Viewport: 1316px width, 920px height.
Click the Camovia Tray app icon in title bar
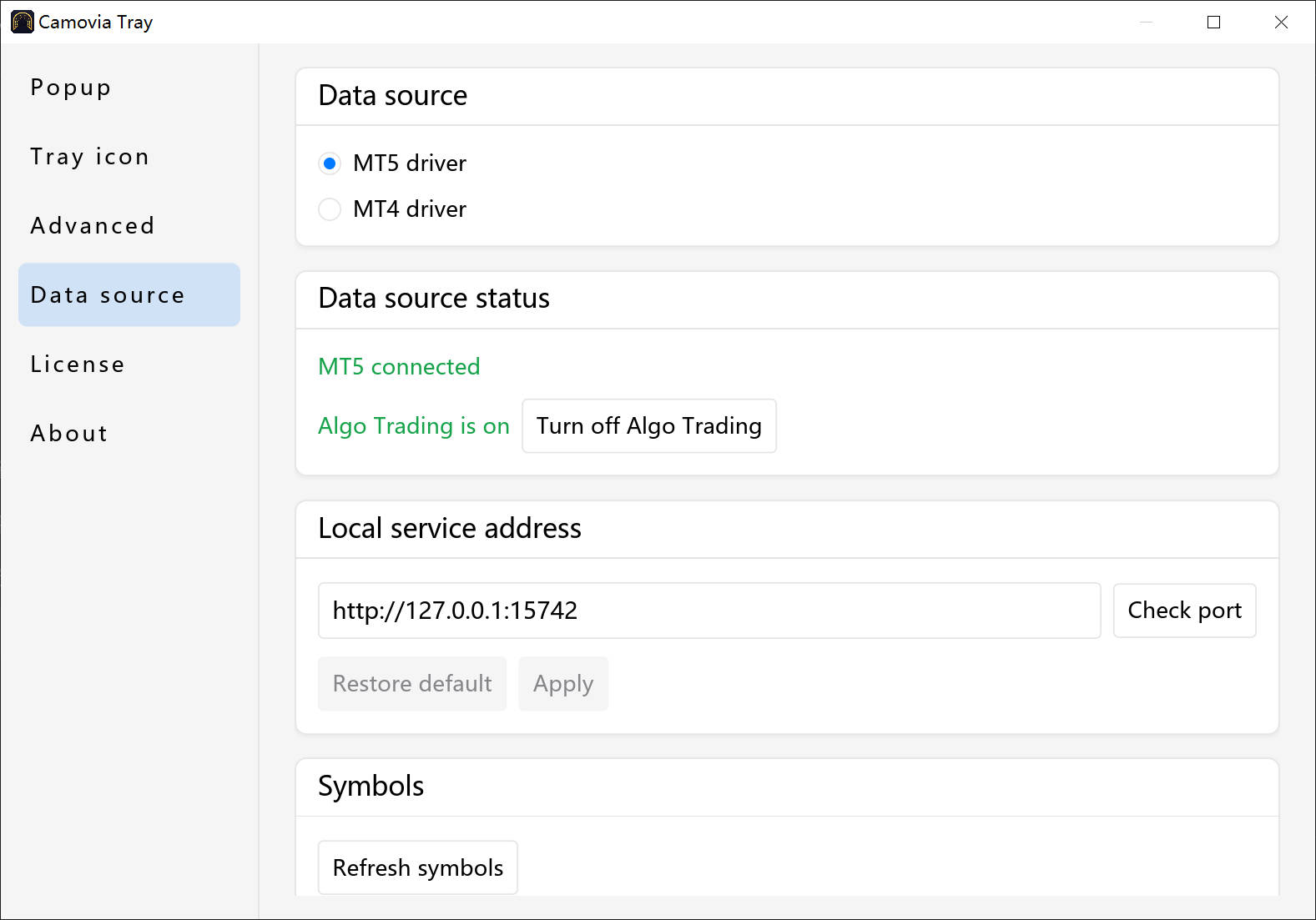(23, 22)
